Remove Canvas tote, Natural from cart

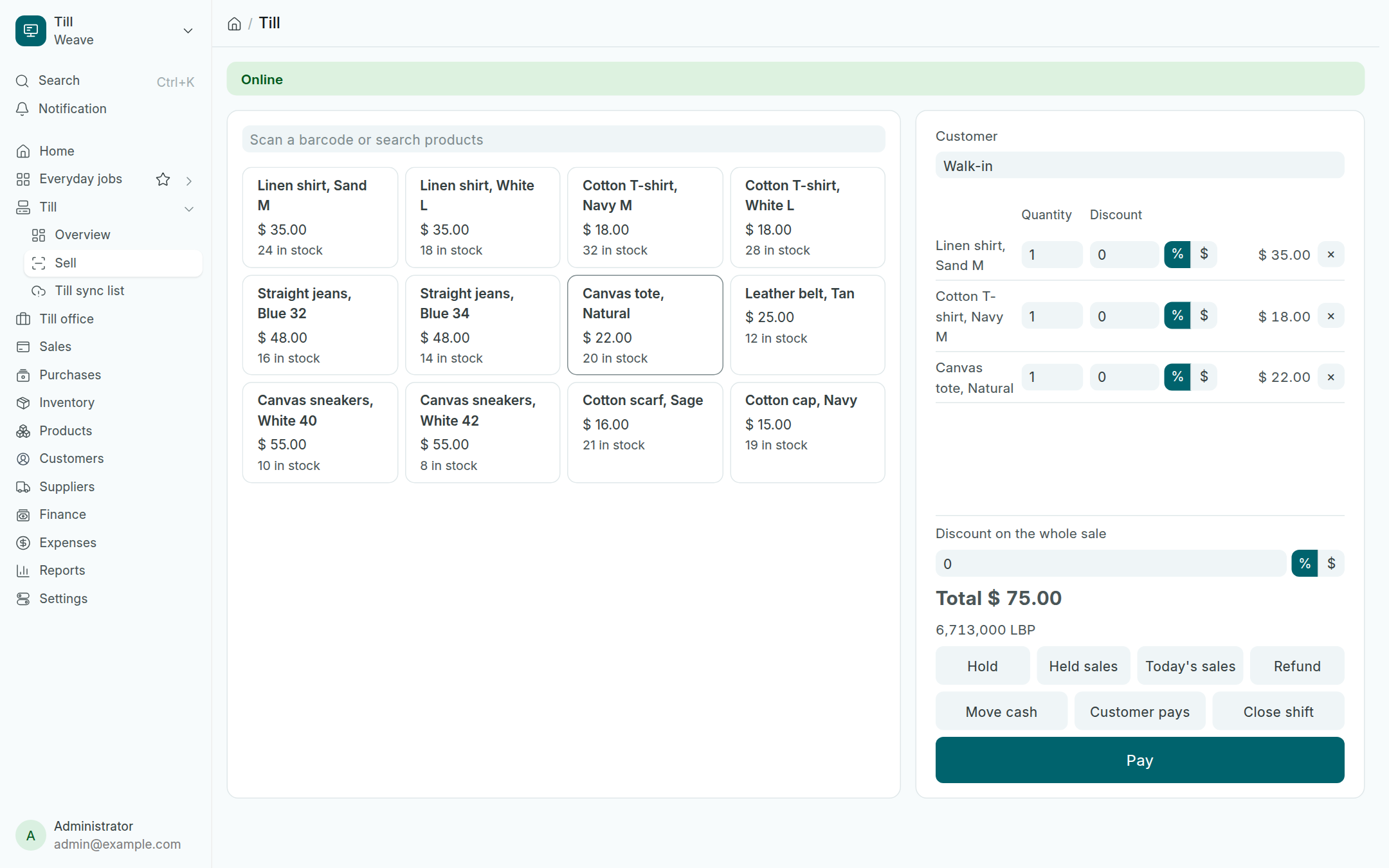(1330, 377)
